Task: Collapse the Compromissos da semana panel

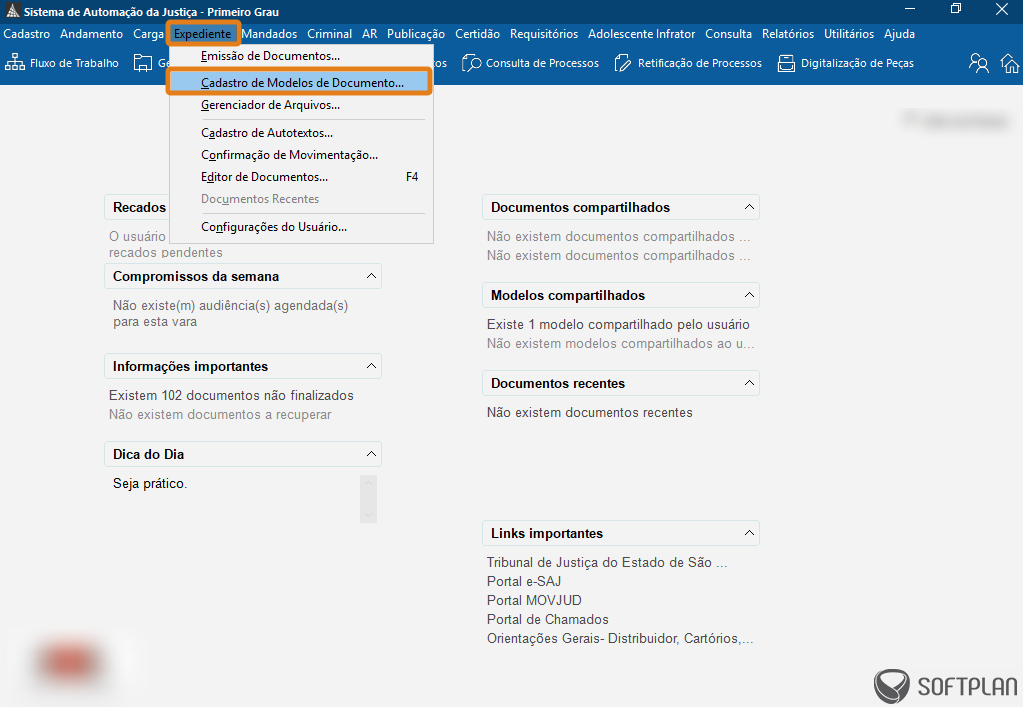Action: 371,276
